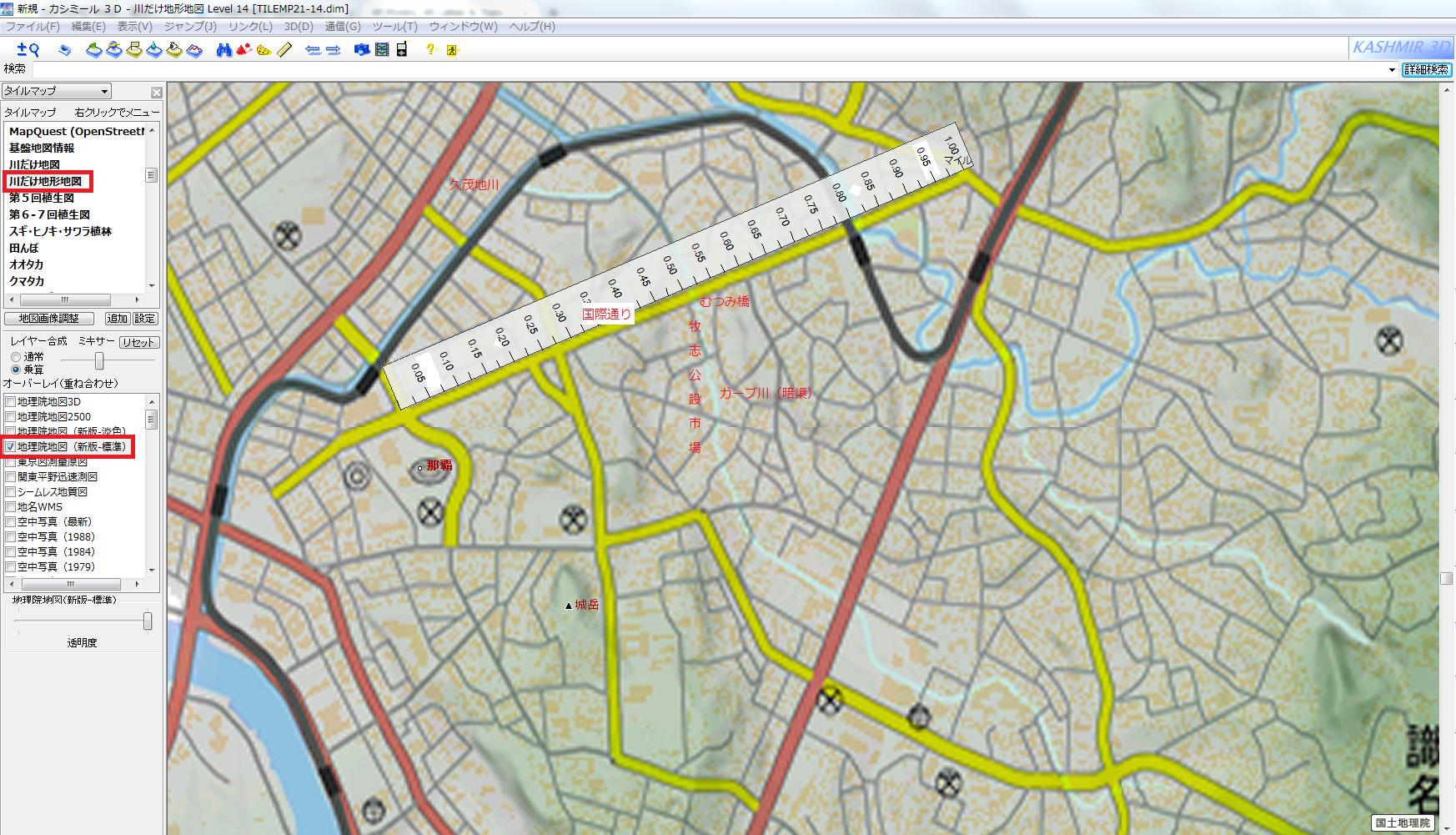Select 田んぼ in tile map list
The width and height of the screenshot is (1456, 835).
[23, 248]
